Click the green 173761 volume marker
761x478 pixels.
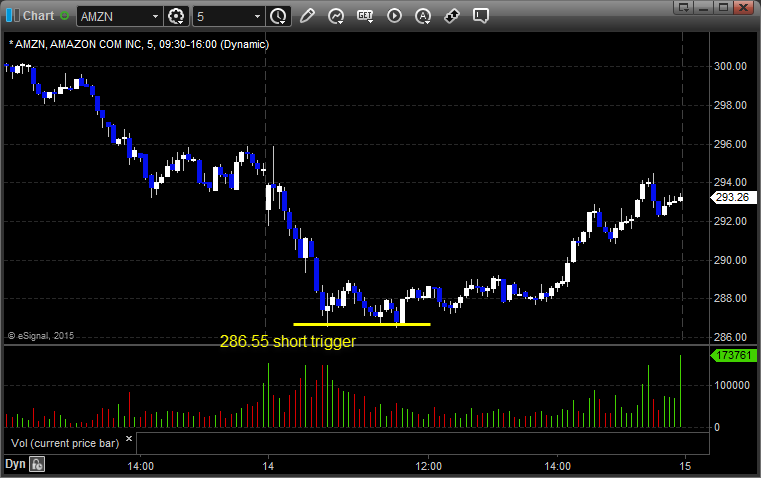pos(733,355)
